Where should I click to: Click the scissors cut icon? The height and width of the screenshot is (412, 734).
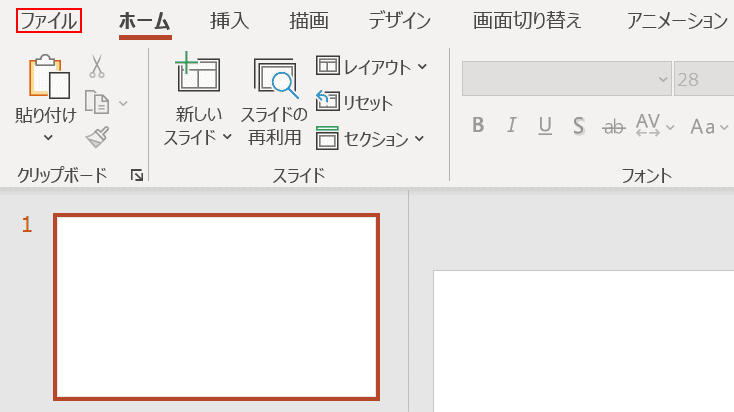coord(97,66)
